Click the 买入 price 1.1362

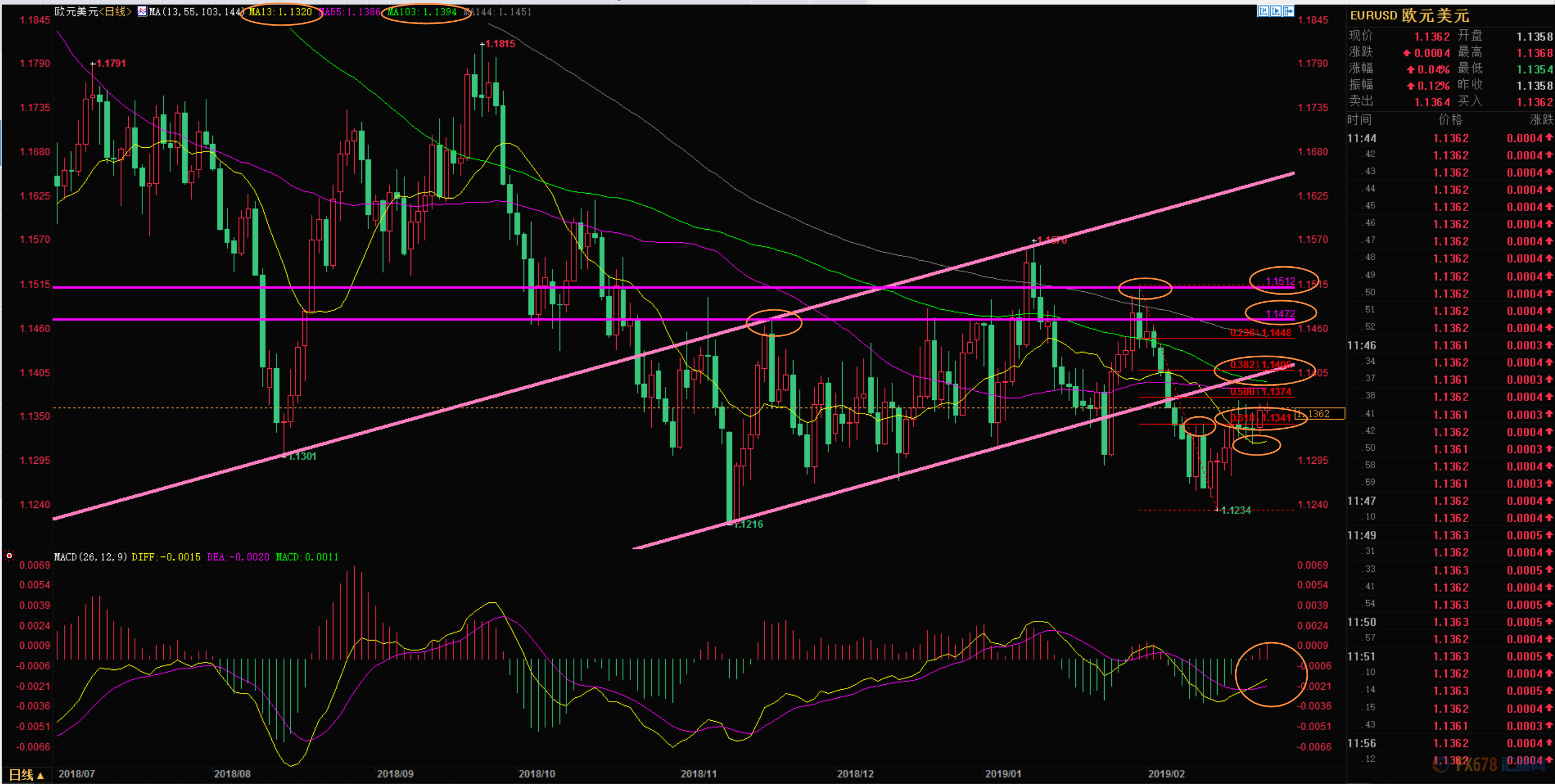[1534, 102]
